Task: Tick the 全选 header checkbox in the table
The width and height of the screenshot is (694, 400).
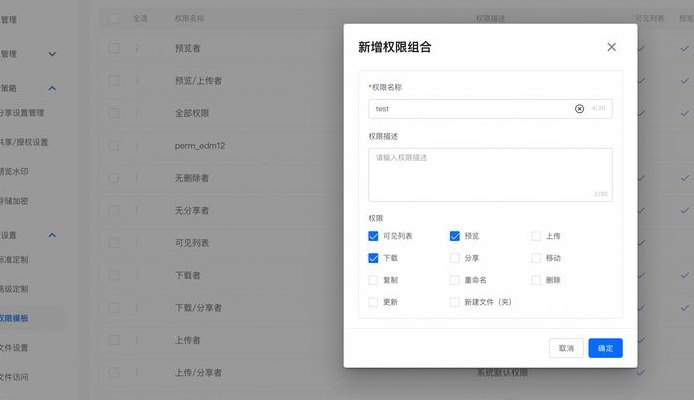Action: click(114, 19)
